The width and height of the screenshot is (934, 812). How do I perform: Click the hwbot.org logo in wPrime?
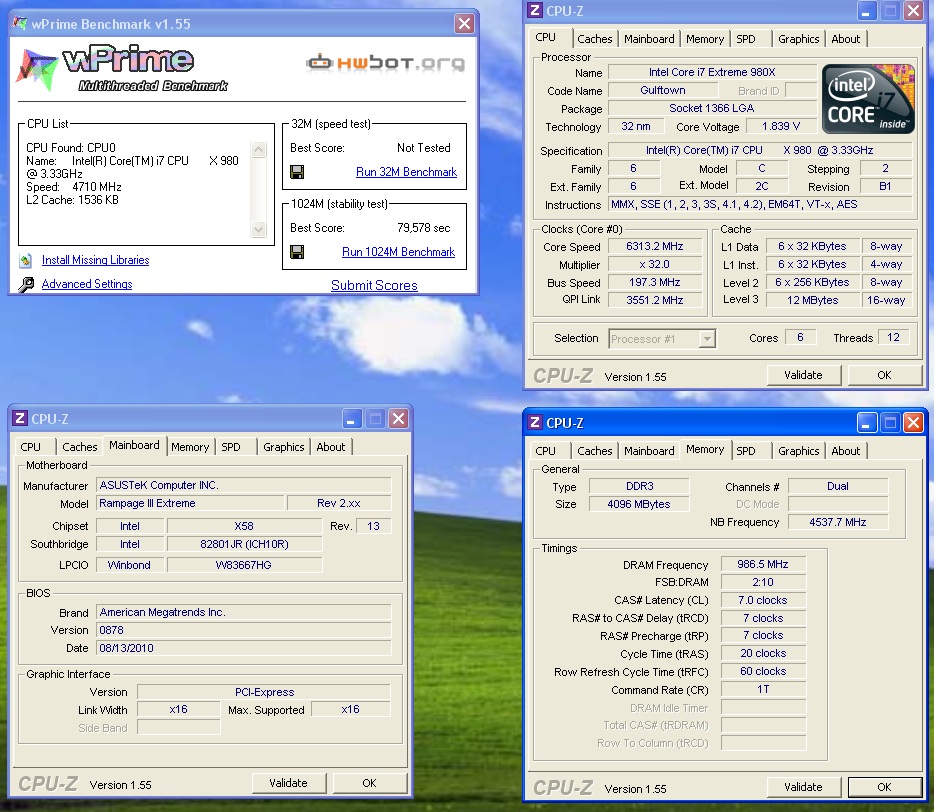(385, 63)
